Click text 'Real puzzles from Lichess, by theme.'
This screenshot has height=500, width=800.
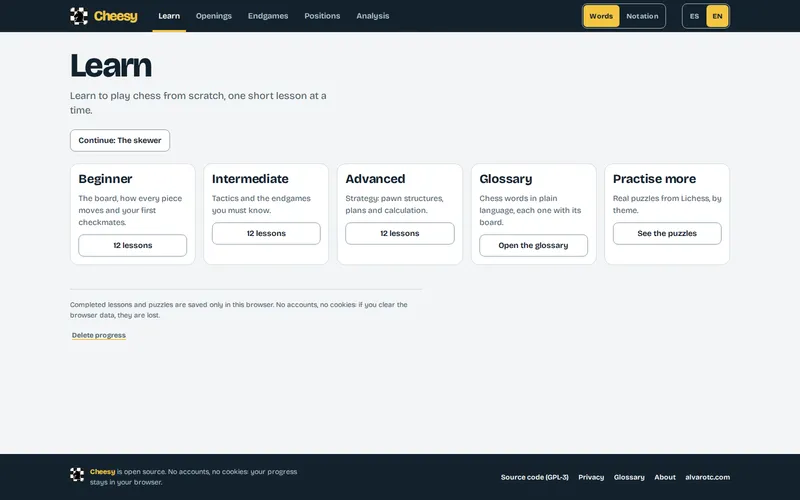pyautogui.click(x=667, y=204)
